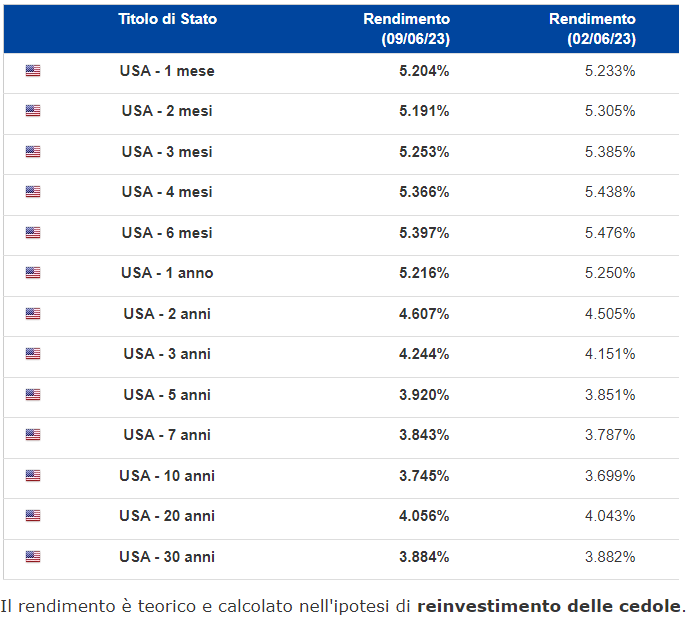Screen dimensions: 689x637
Task: Click the flag icon beside USA - 1 anno
Action: [33, 273]
